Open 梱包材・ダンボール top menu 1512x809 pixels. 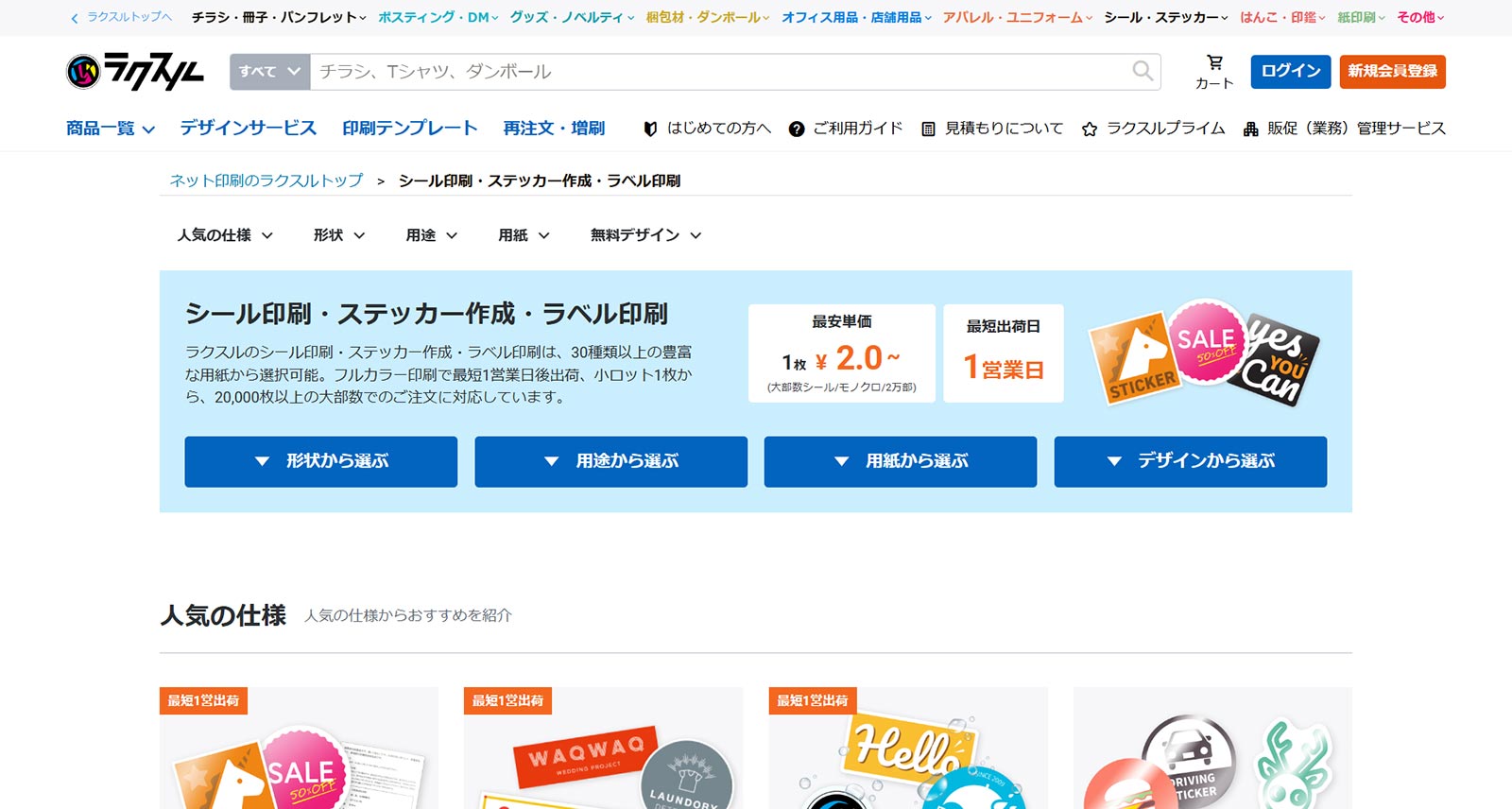708,17
